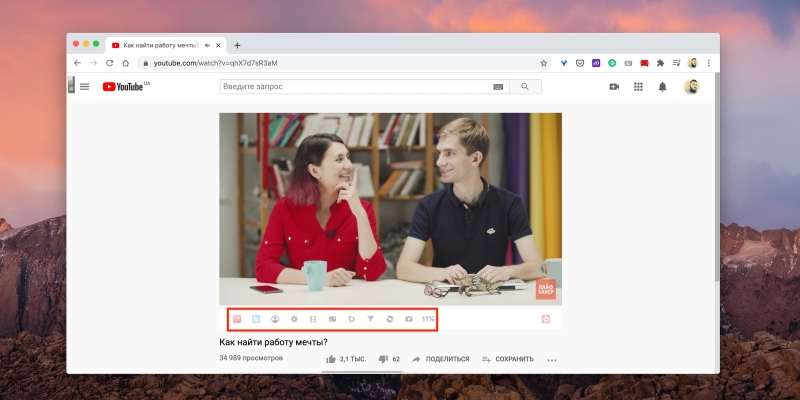Image resolution: width=800 pixels, height=400 pixels.
Task: Click the filmstrip cinema mode icon
Action: (x=313, y=319)
